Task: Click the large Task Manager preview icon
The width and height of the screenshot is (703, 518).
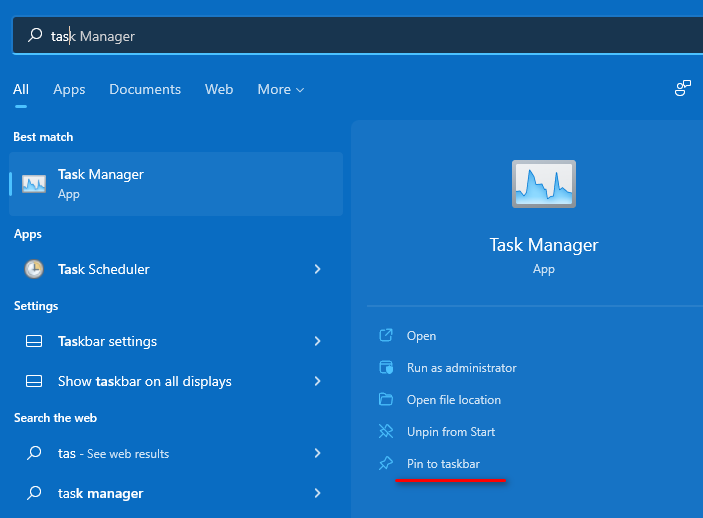Action: click(x=544, y=184)
